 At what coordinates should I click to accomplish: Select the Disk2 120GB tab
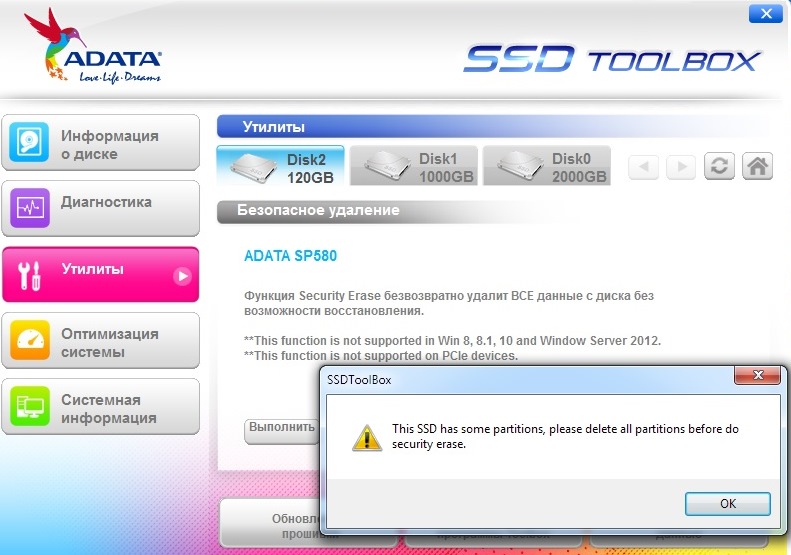coord(281,166)
